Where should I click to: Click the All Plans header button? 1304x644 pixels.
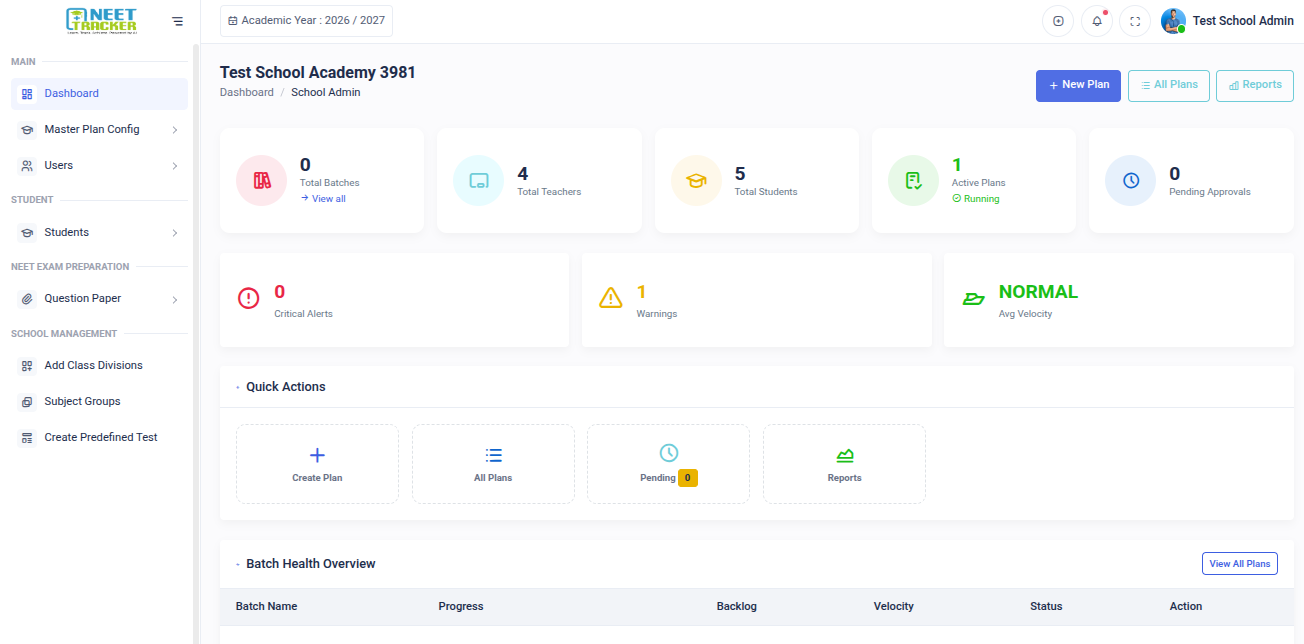click(1169, 86)
